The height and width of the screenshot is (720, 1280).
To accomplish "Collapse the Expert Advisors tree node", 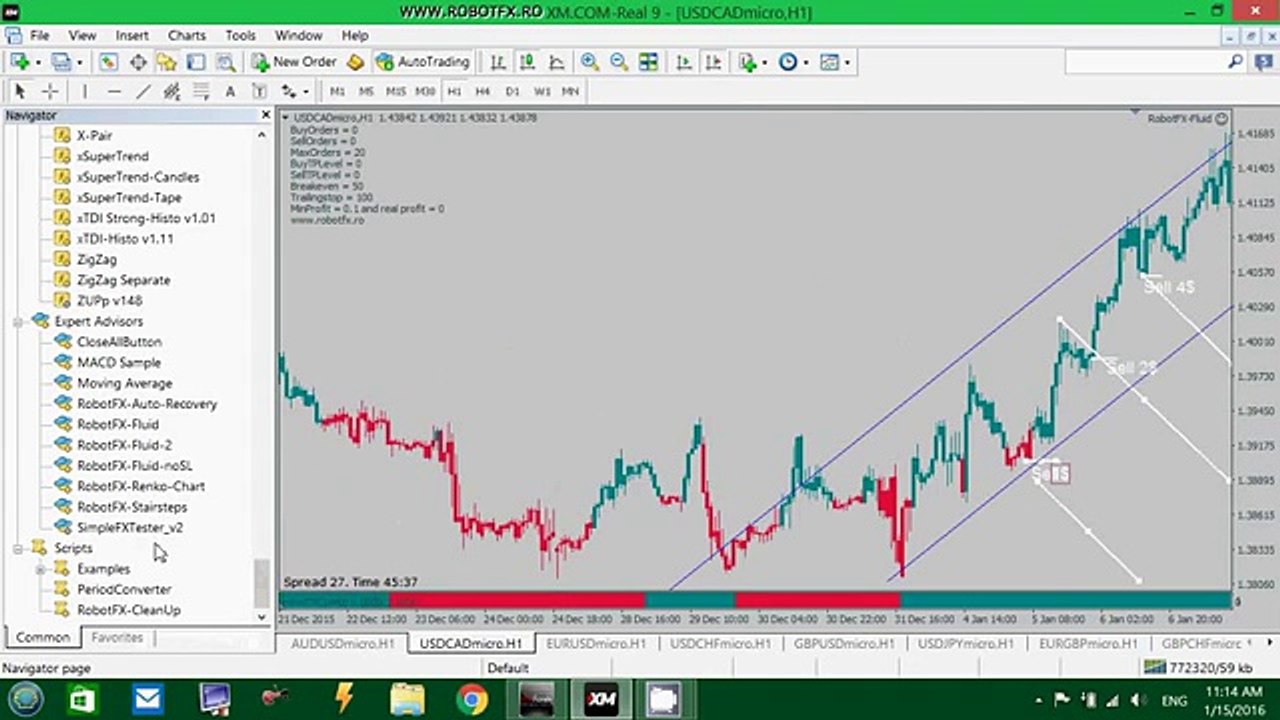I will (x=18, y=321).
